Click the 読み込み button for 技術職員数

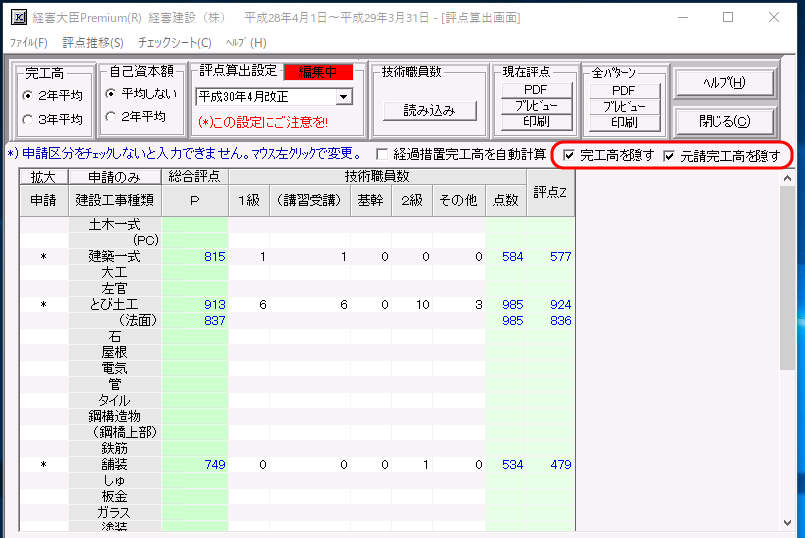pyautogui.click(x=430, y=110)
